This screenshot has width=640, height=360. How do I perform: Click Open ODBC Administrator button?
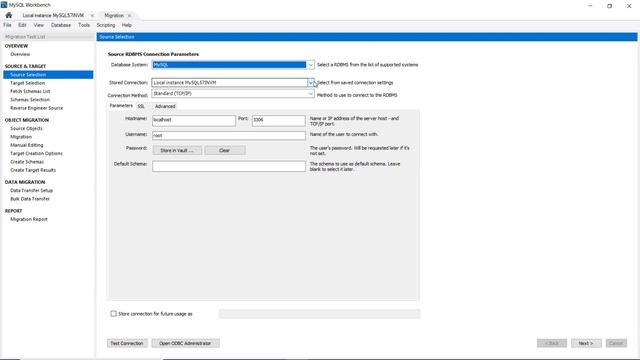185,343
